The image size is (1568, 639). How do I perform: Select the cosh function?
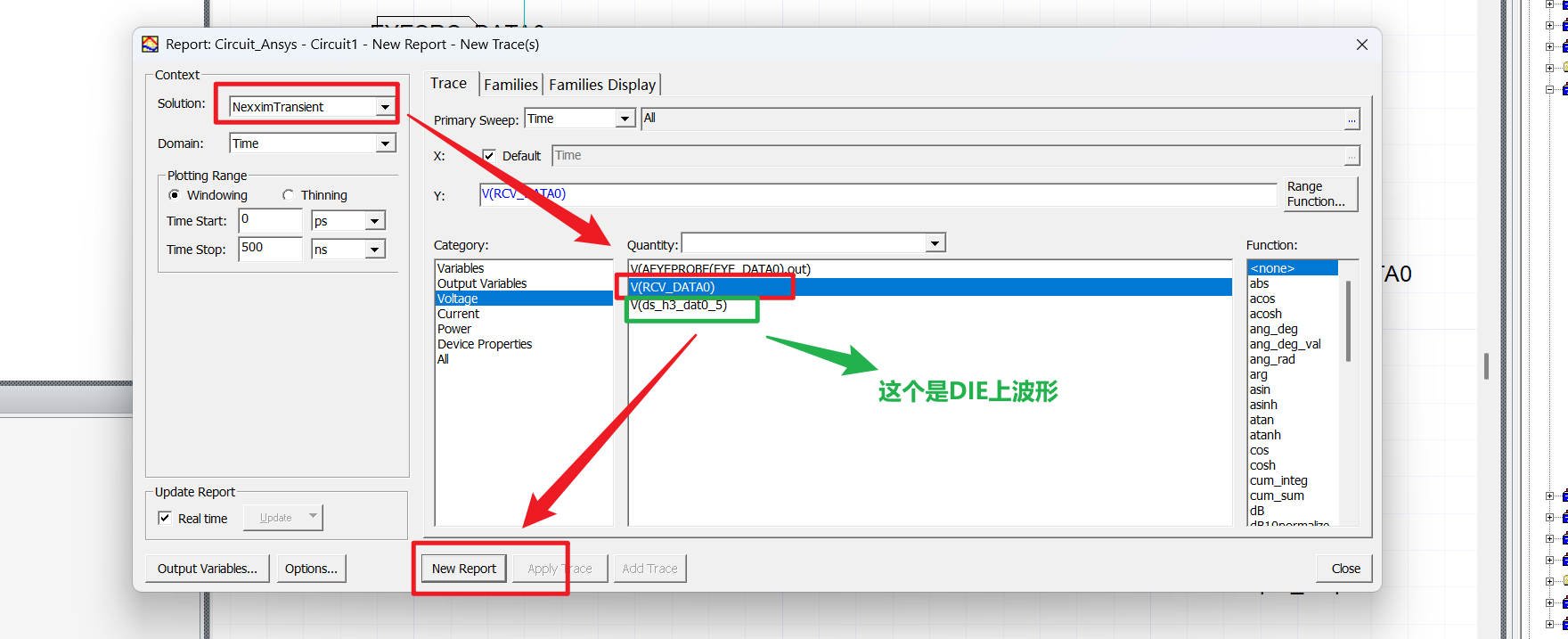[x=1292, y=465]
